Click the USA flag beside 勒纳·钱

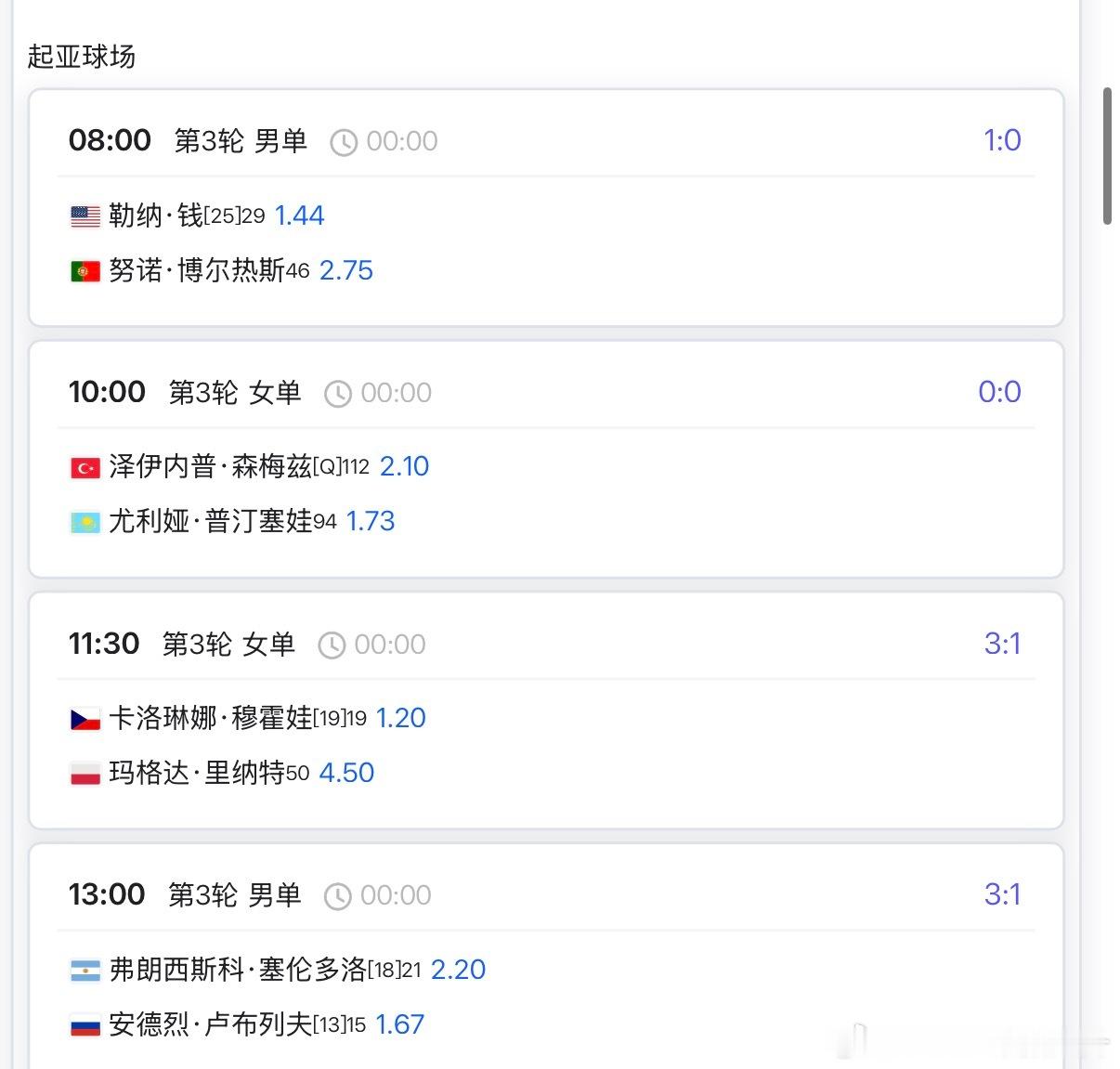85,216
